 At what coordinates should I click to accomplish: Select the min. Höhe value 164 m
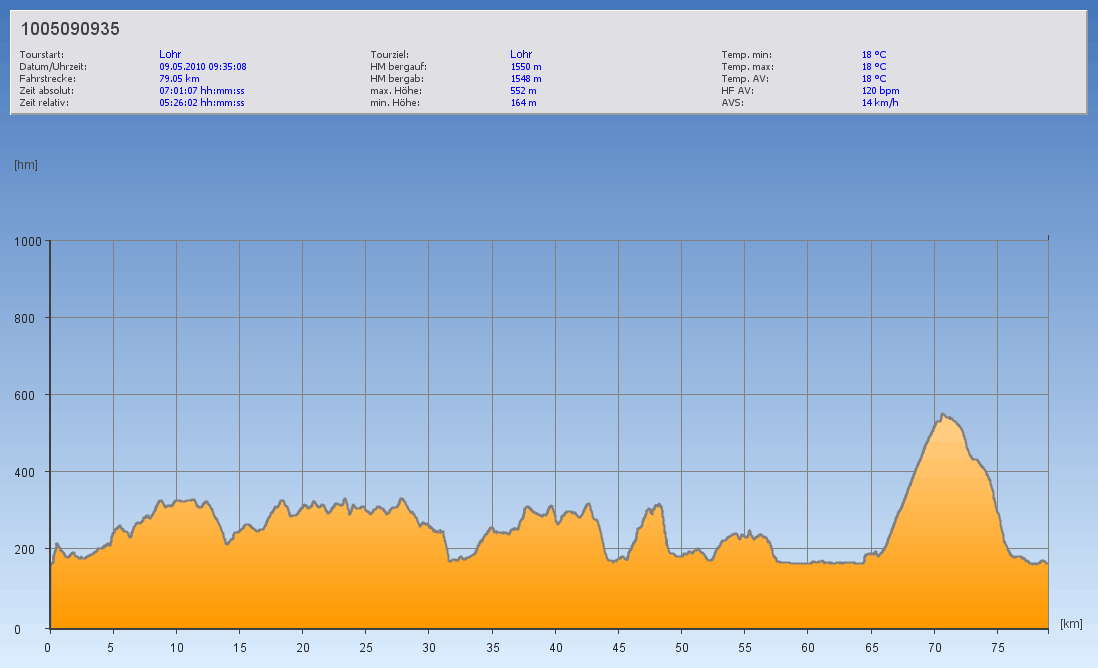[523, 102]
